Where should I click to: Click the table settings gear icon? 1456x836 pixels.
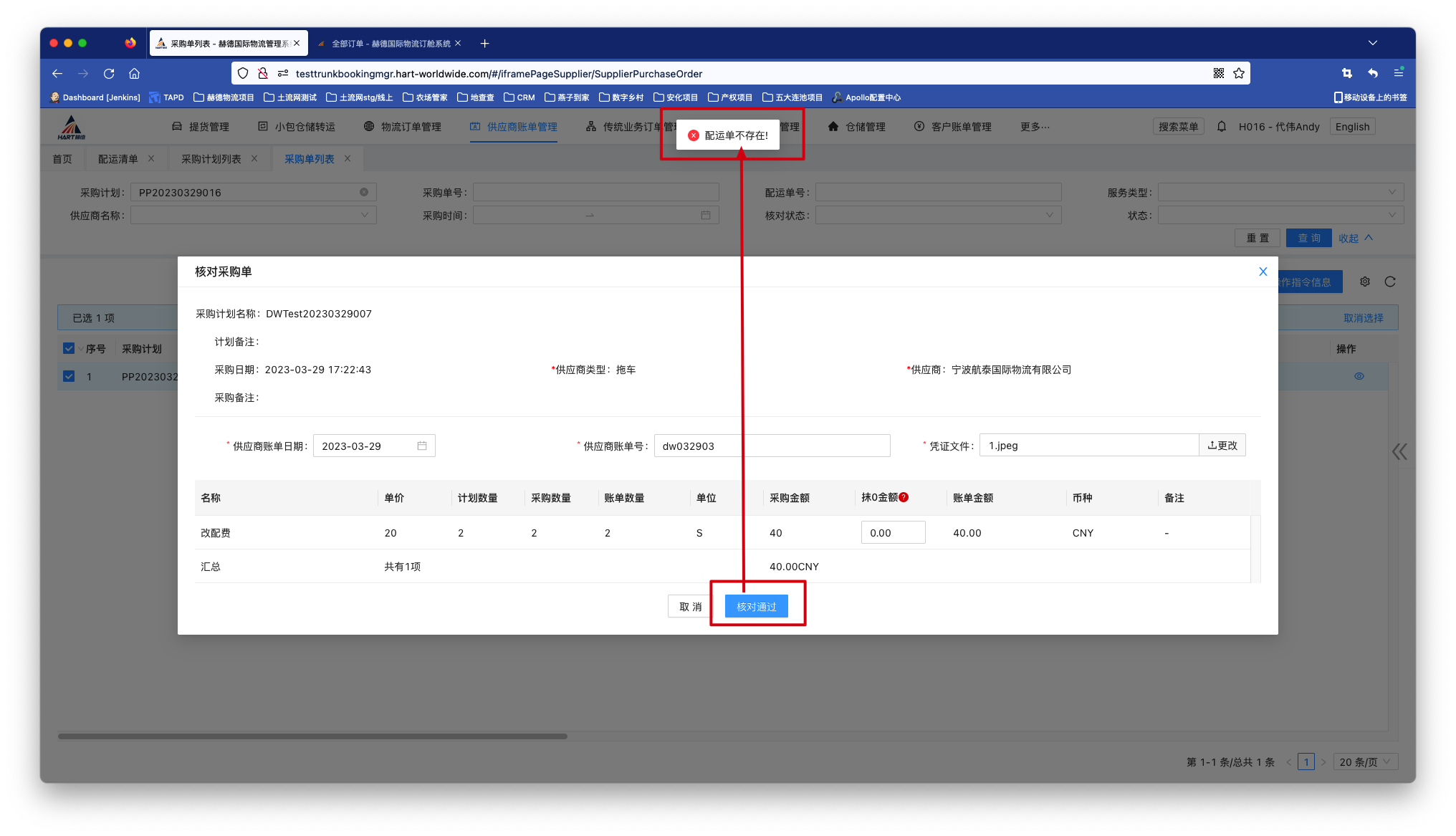click(x=1365, y=282)
